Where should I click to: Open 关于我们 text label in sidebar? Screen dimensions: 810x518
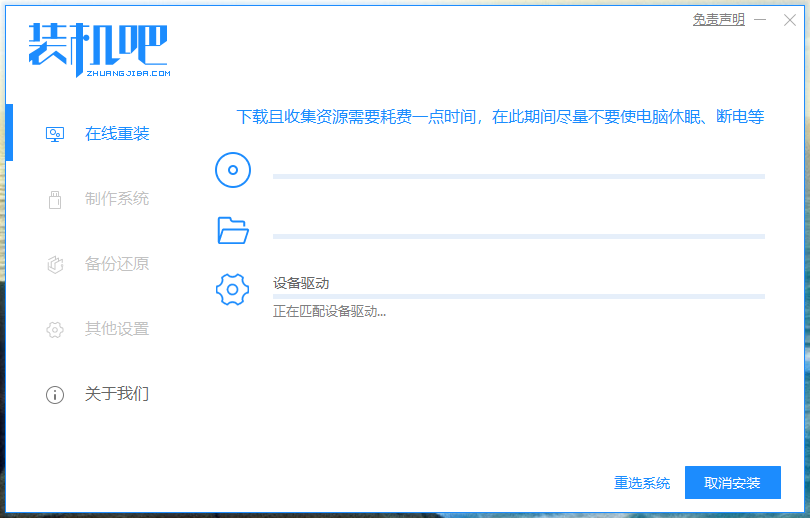117,394
